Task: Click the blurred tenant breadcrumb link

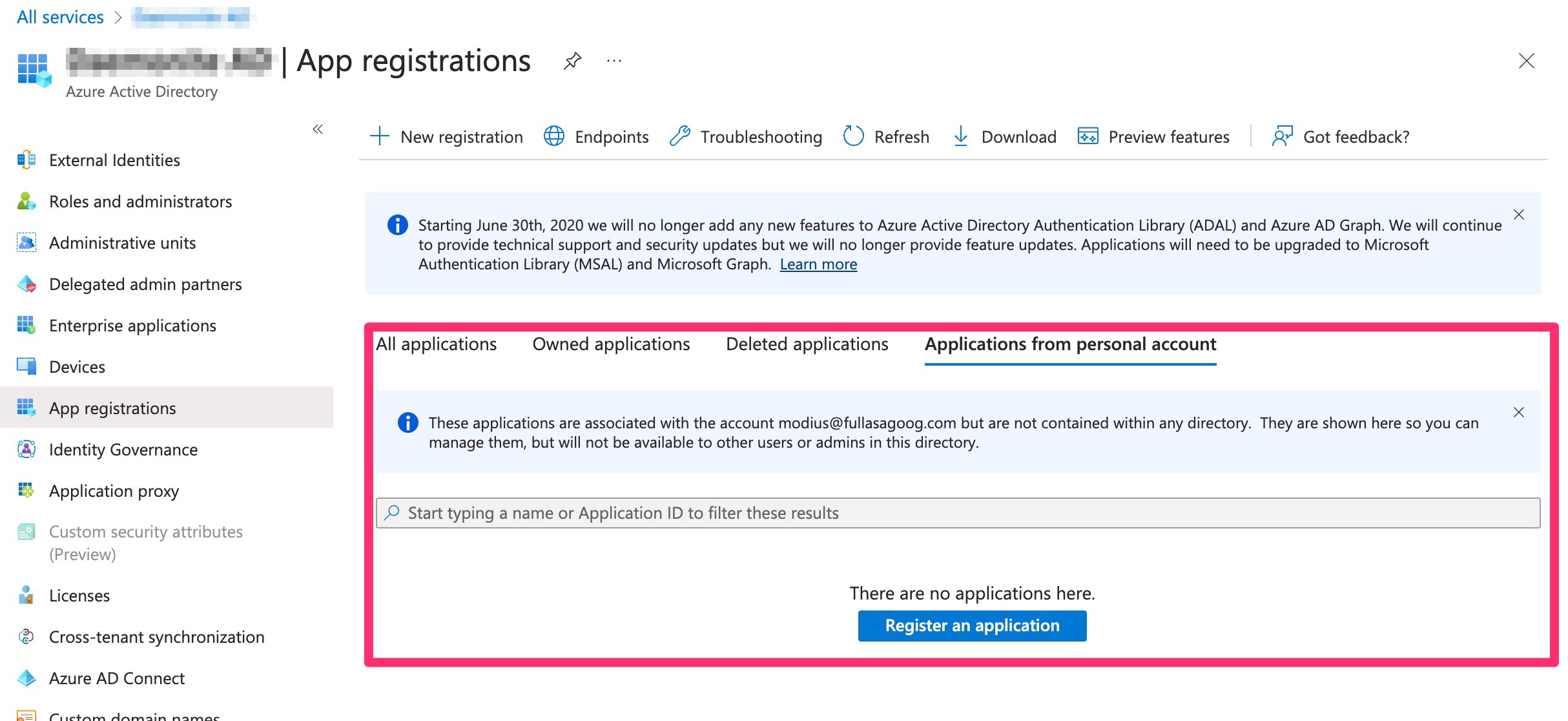Action: pyautogui.click(x=192, y=17)
